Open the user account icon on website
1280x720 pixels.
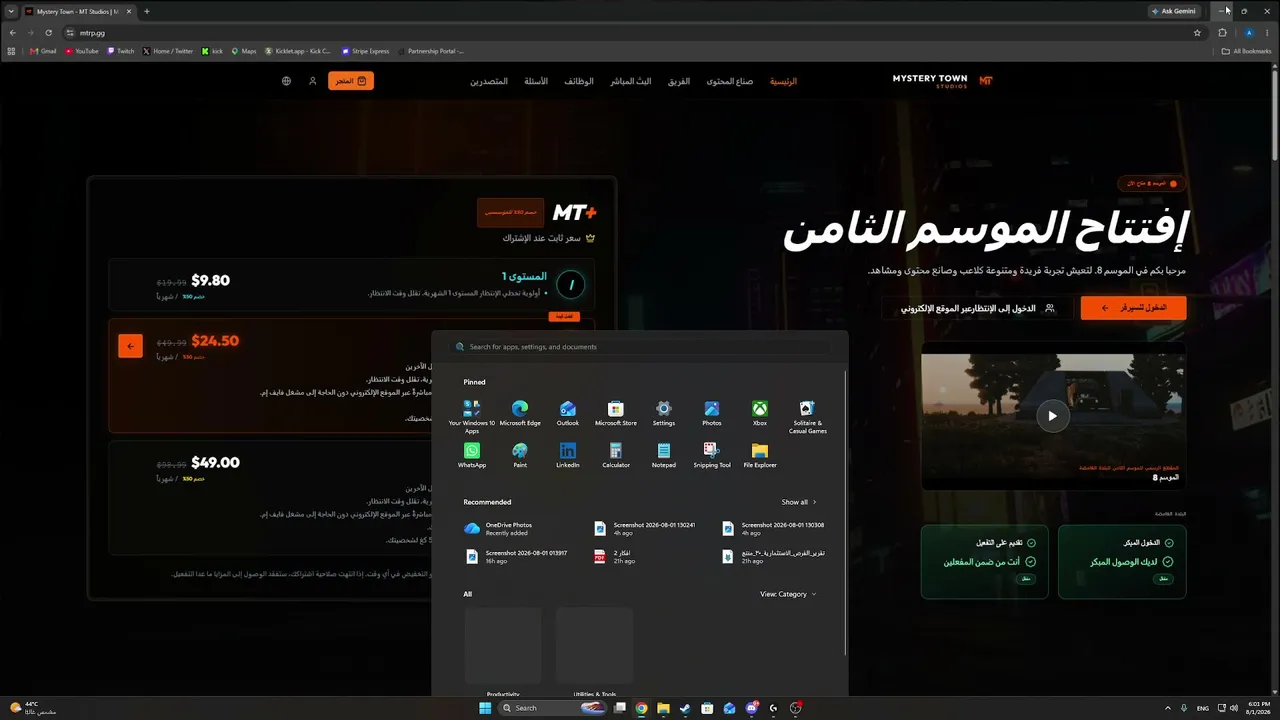[x=312, y=81]
